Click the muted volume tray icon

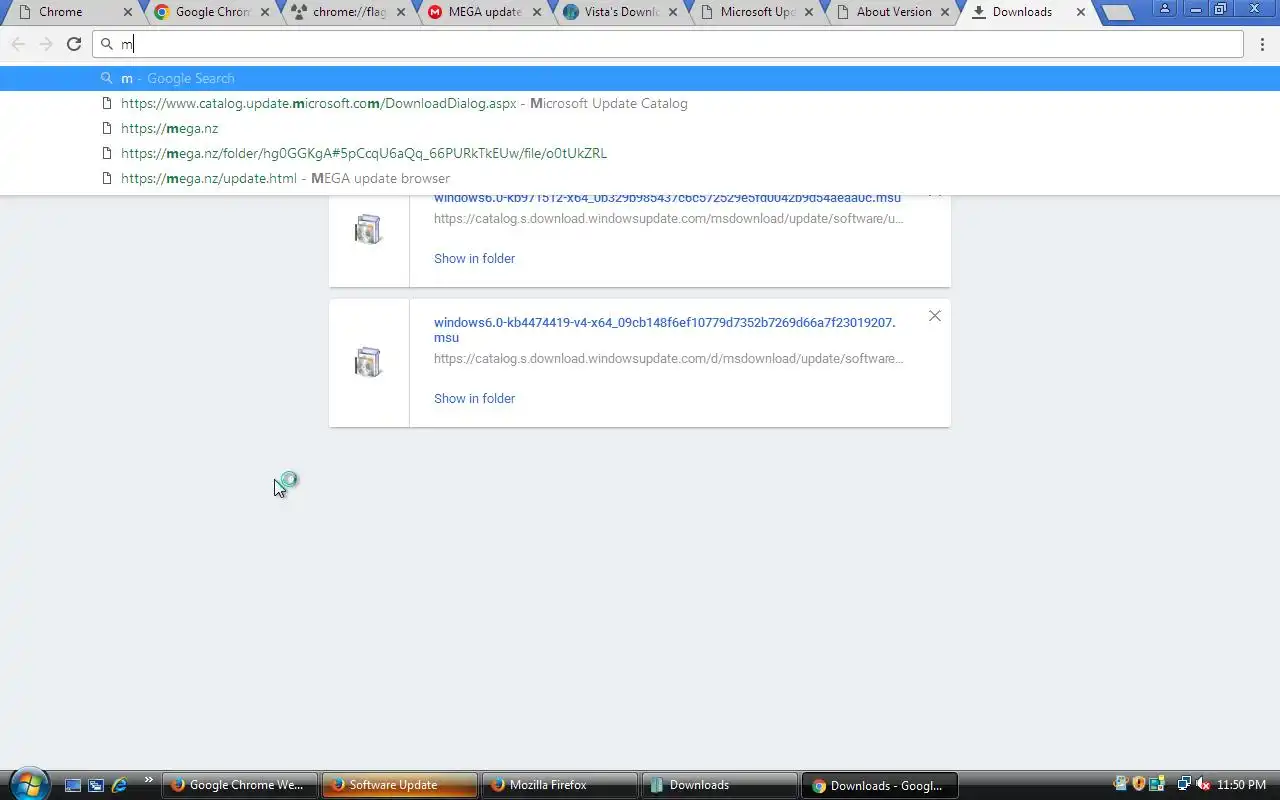1203,784
